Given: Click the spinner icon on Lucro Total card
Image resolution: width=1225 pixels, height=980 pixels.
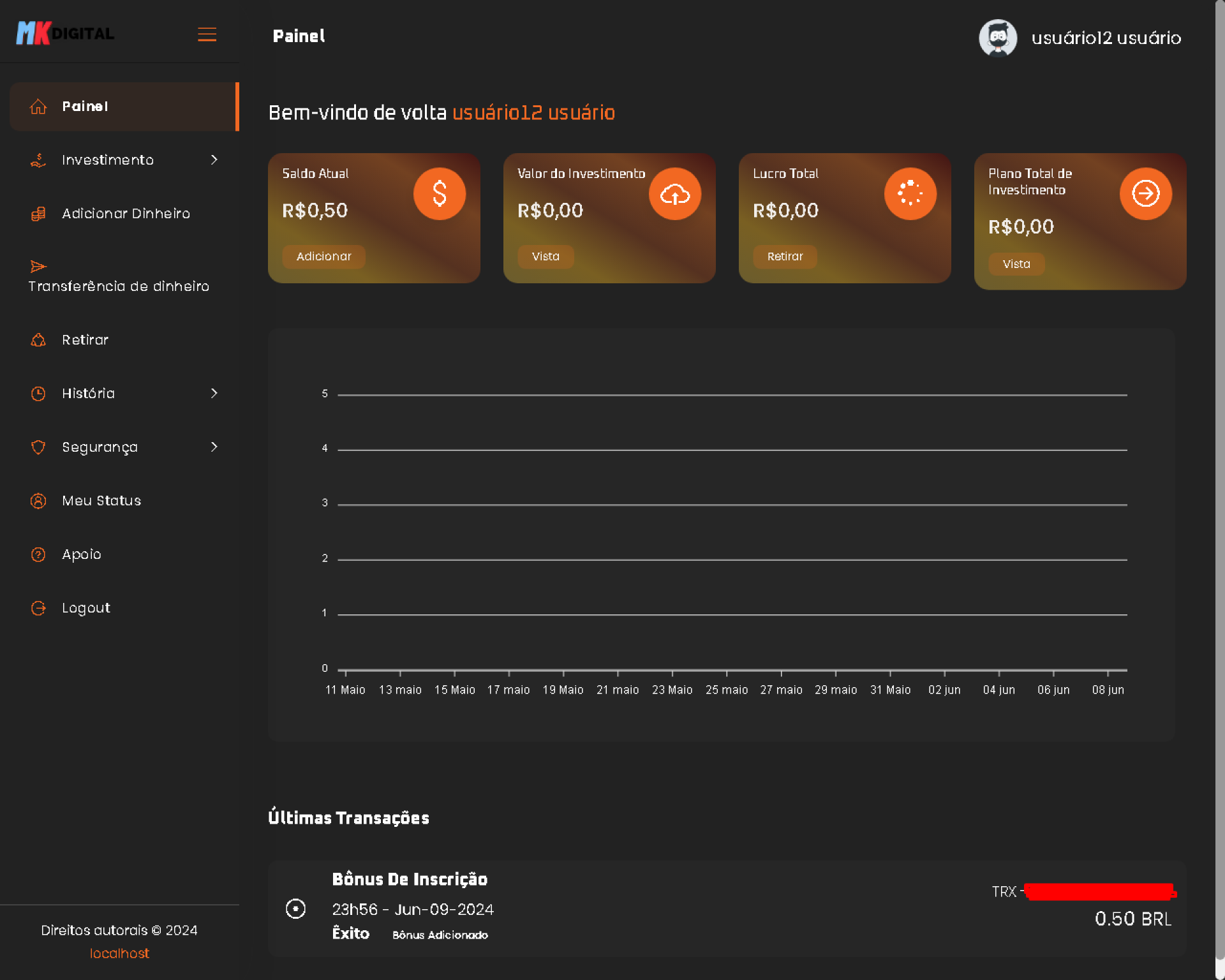Looking at the screenshot, I should (x=910, y=193).
